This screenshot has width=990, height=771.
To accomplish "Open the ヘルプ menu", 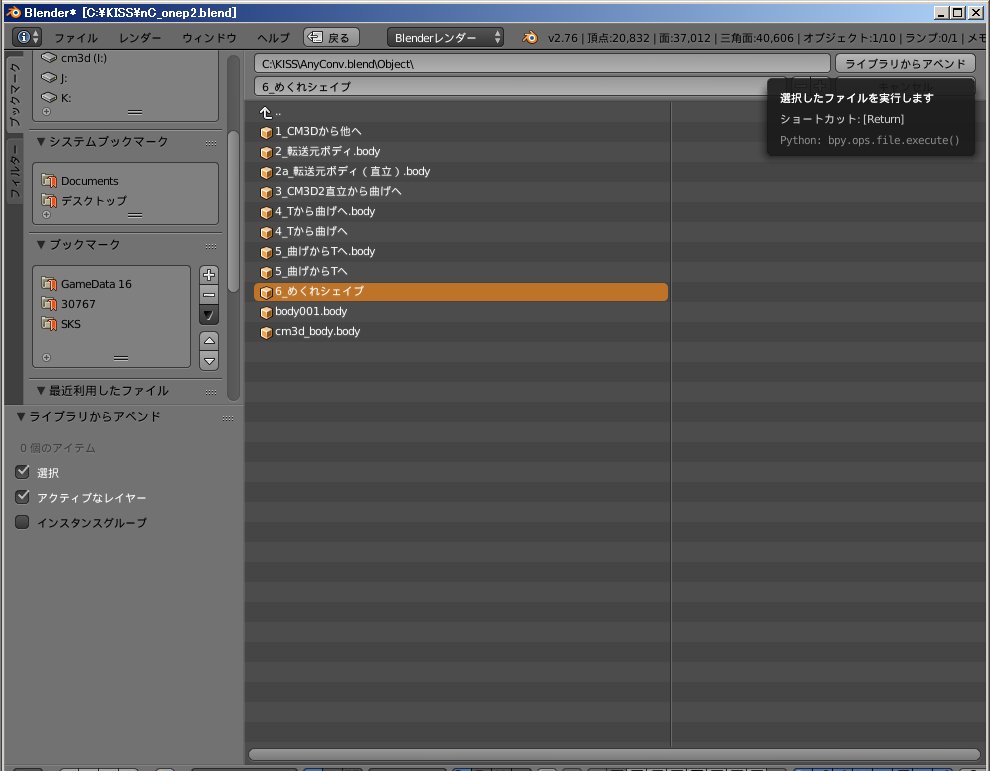I will (x=273, y=38).
